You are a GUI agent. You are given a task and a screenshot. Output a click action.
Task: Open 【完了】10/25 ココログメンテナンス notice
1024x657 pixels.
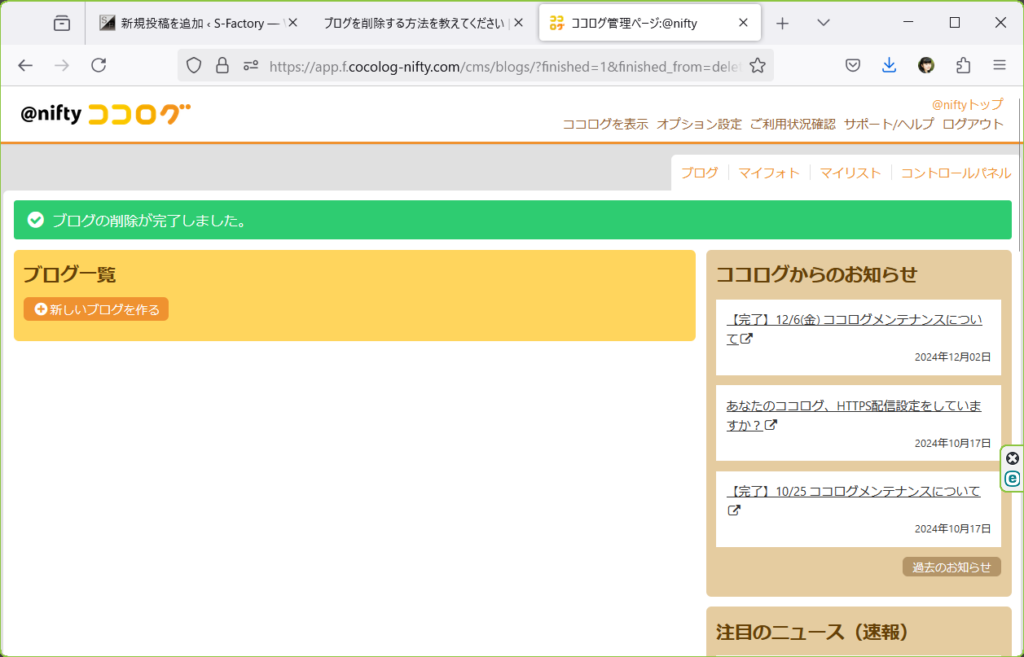point(854,491)
